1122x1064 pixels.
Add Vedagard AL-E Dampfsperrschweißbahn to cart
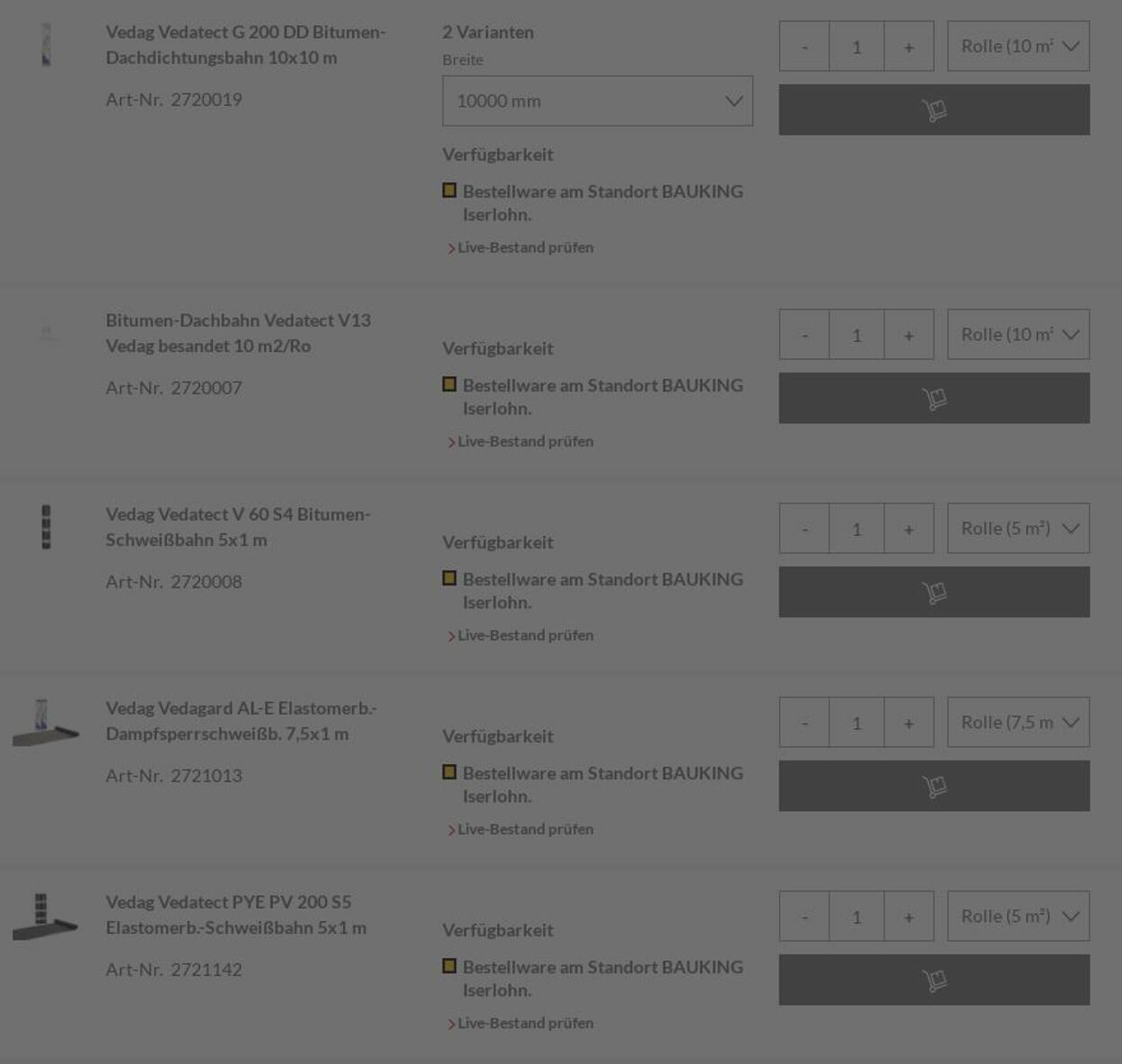(934, 786)
